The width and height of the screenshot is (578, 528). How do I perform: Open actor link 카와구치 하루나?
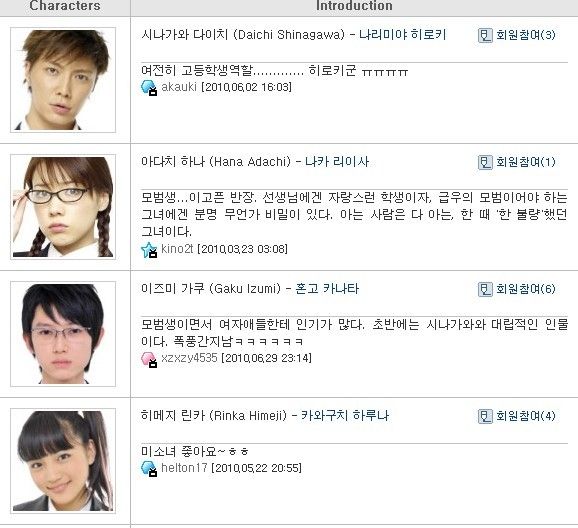point(345,416)
